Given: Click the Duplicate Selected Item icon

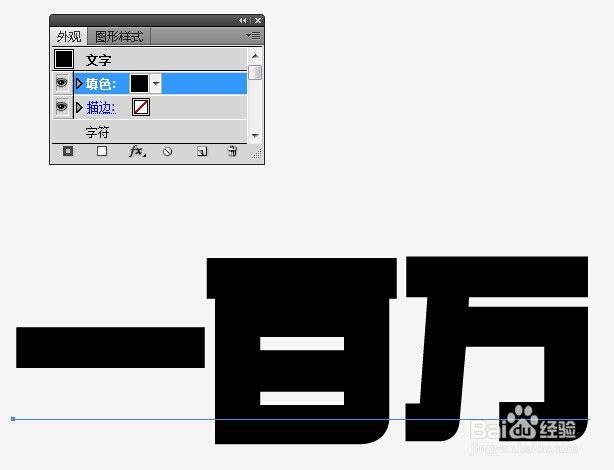Looking at the screenshot, I should (x=202, y=151).
